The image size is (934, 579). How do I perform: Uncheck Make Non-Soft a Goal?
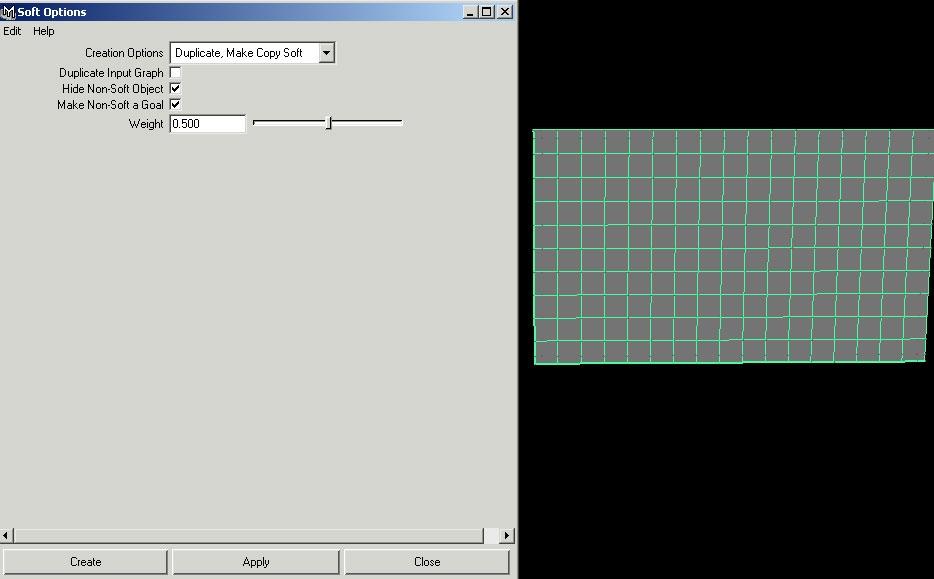tap(175, 105)
